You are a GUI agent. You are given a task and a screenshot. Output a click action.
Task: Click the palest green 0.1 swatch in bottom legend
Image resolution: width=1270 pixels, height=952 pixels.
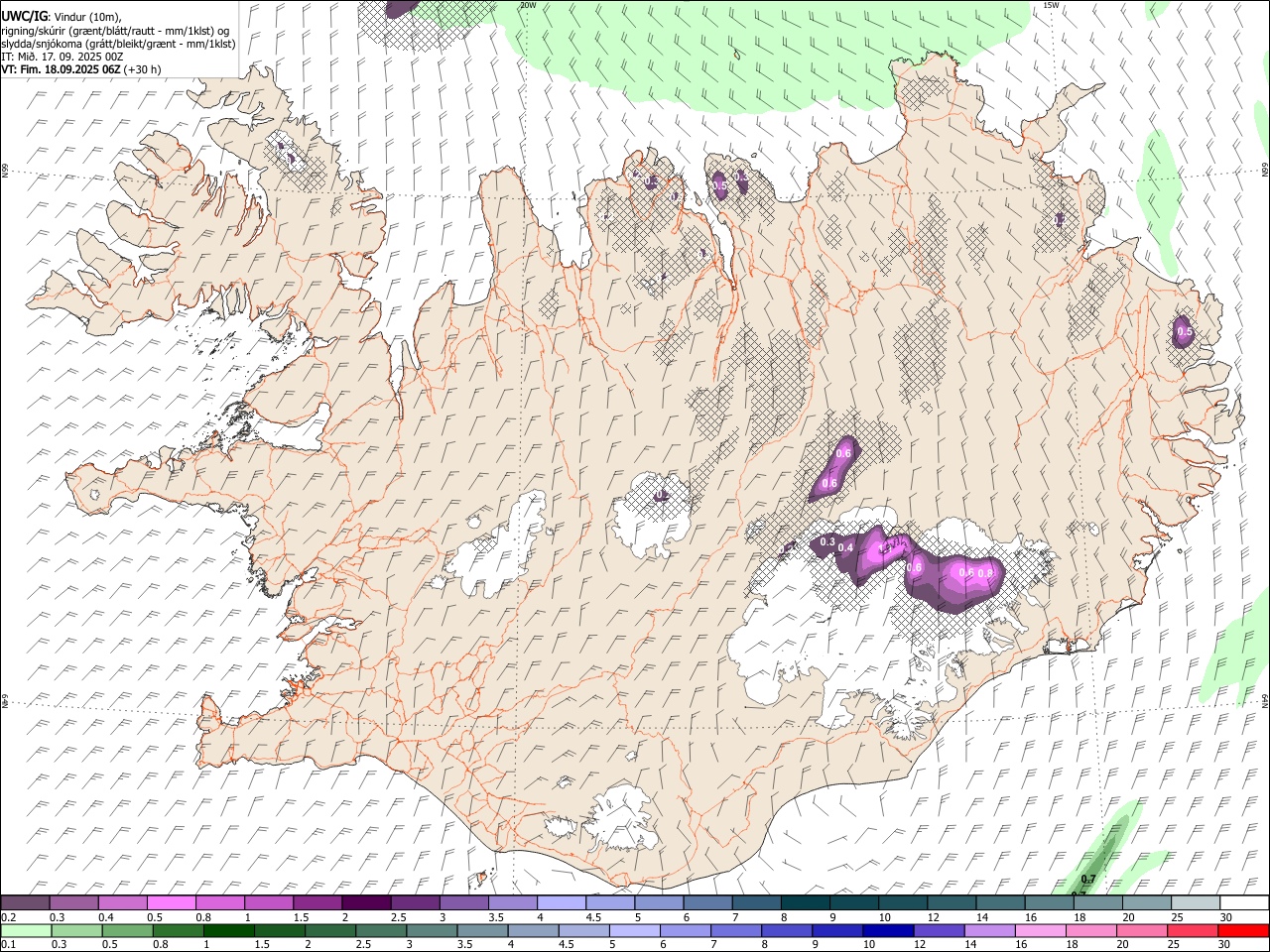point(26,930)
